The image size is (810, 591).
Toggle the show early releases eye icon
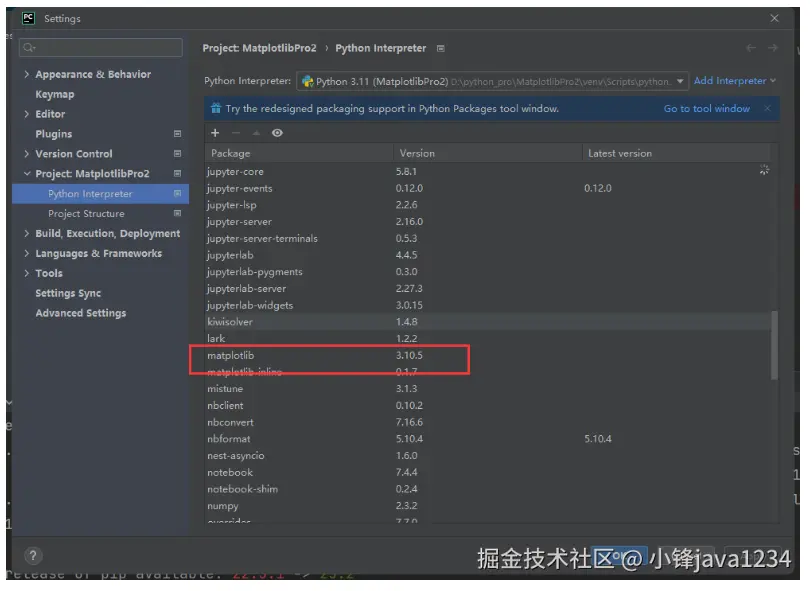277,133
